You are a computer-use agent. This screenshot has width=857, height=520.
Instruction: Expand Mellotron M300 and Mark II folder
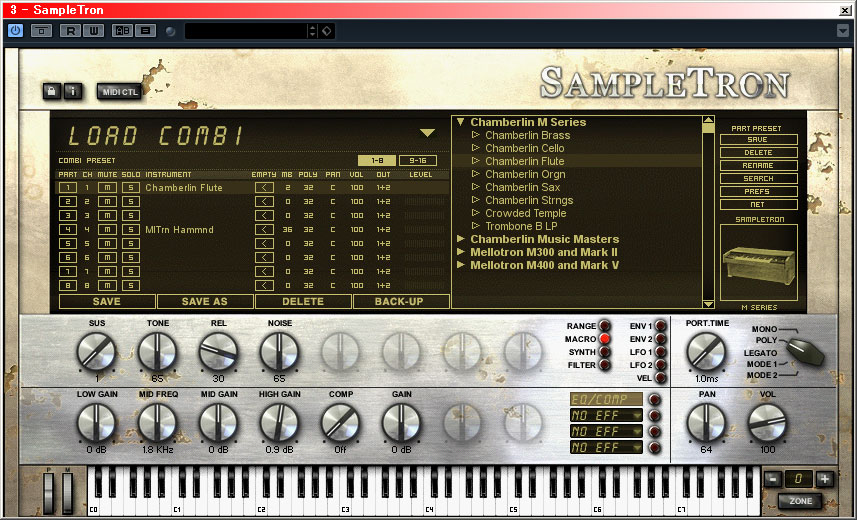[x=461, y=252]
